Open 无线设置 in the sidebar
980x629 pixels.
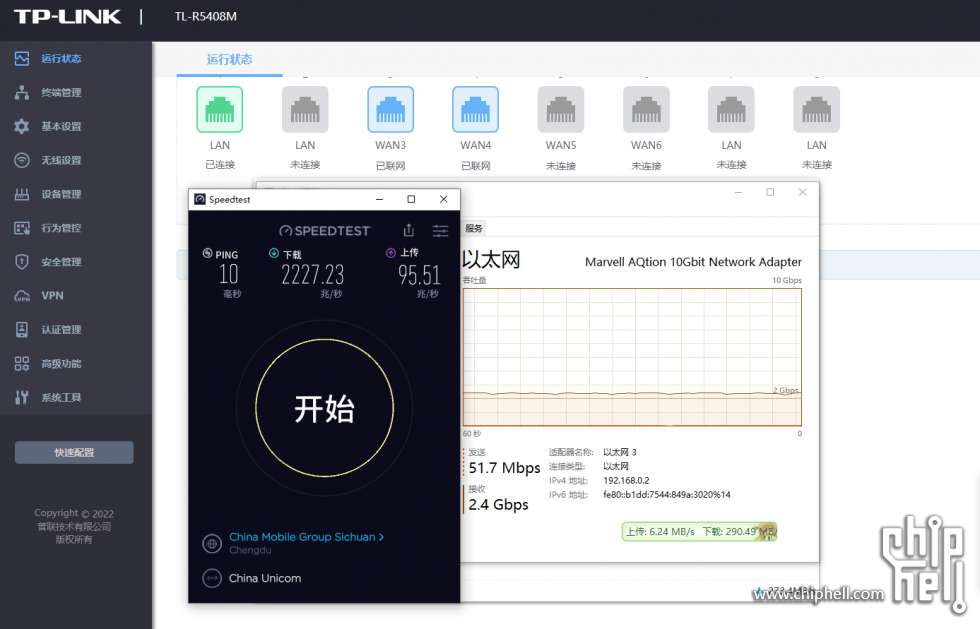(x=61, y=160)
